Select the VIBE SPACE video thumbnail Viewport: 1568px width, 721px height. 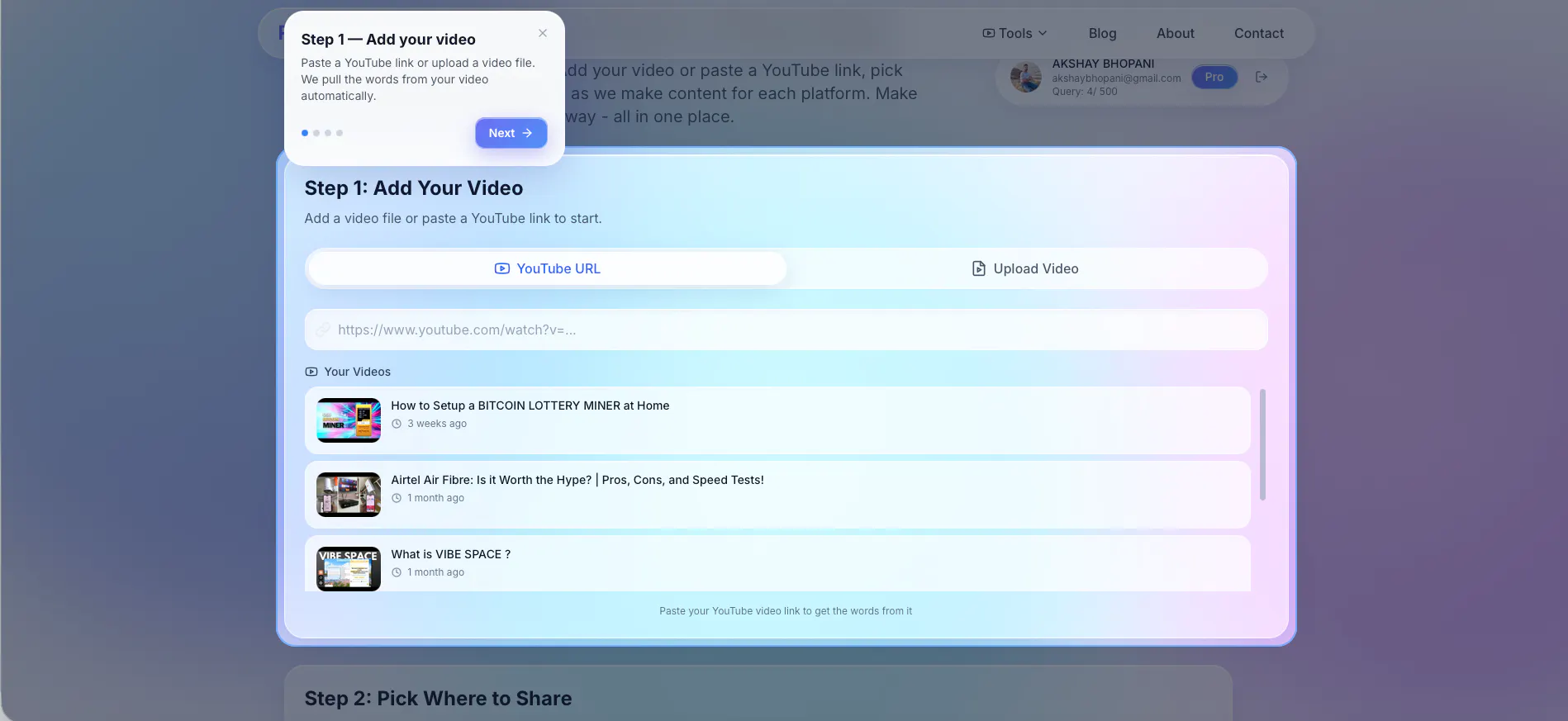tap(349, 568)
